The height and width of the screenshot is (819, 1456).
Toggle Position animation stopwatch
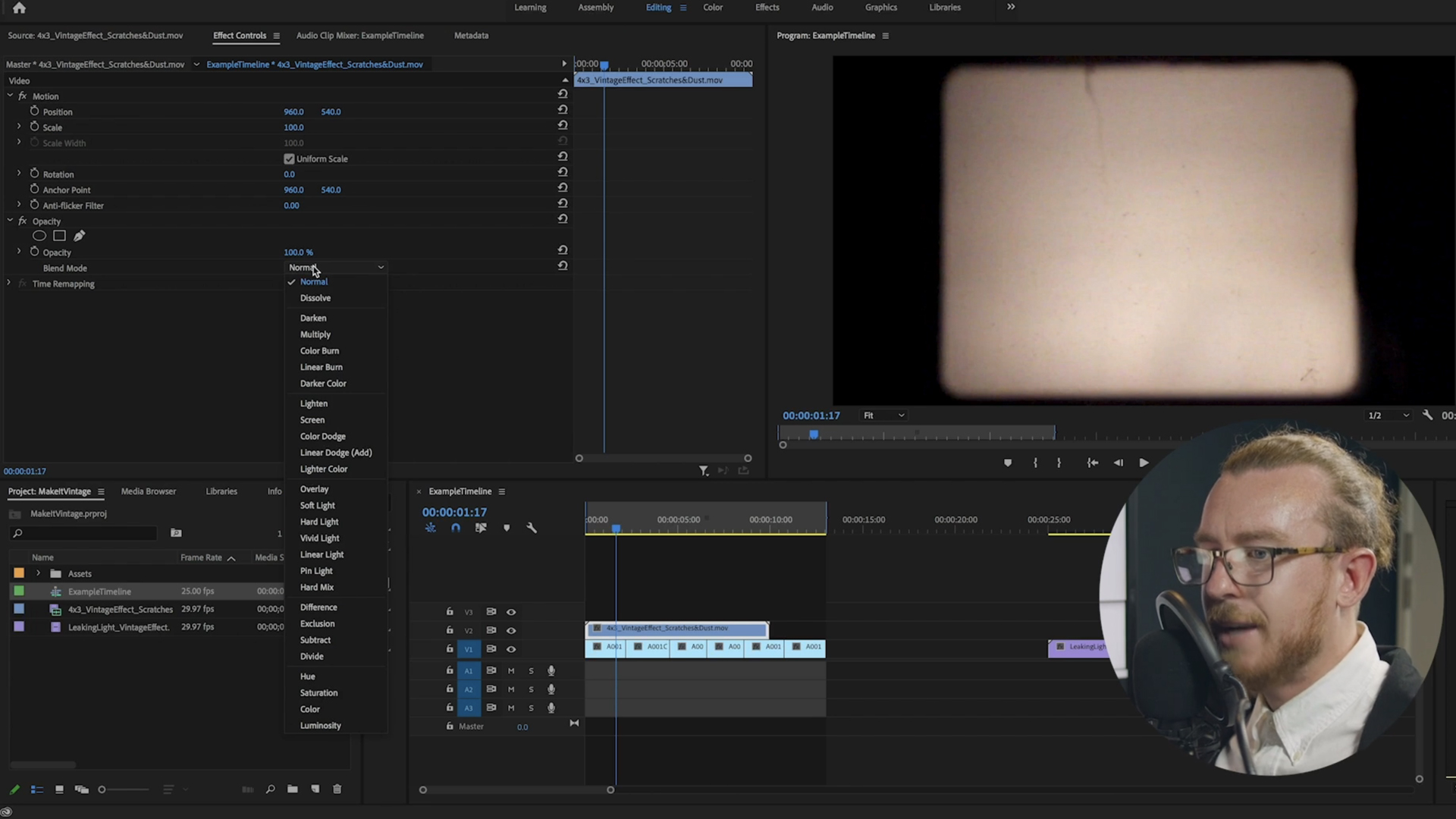pos(34,111)
